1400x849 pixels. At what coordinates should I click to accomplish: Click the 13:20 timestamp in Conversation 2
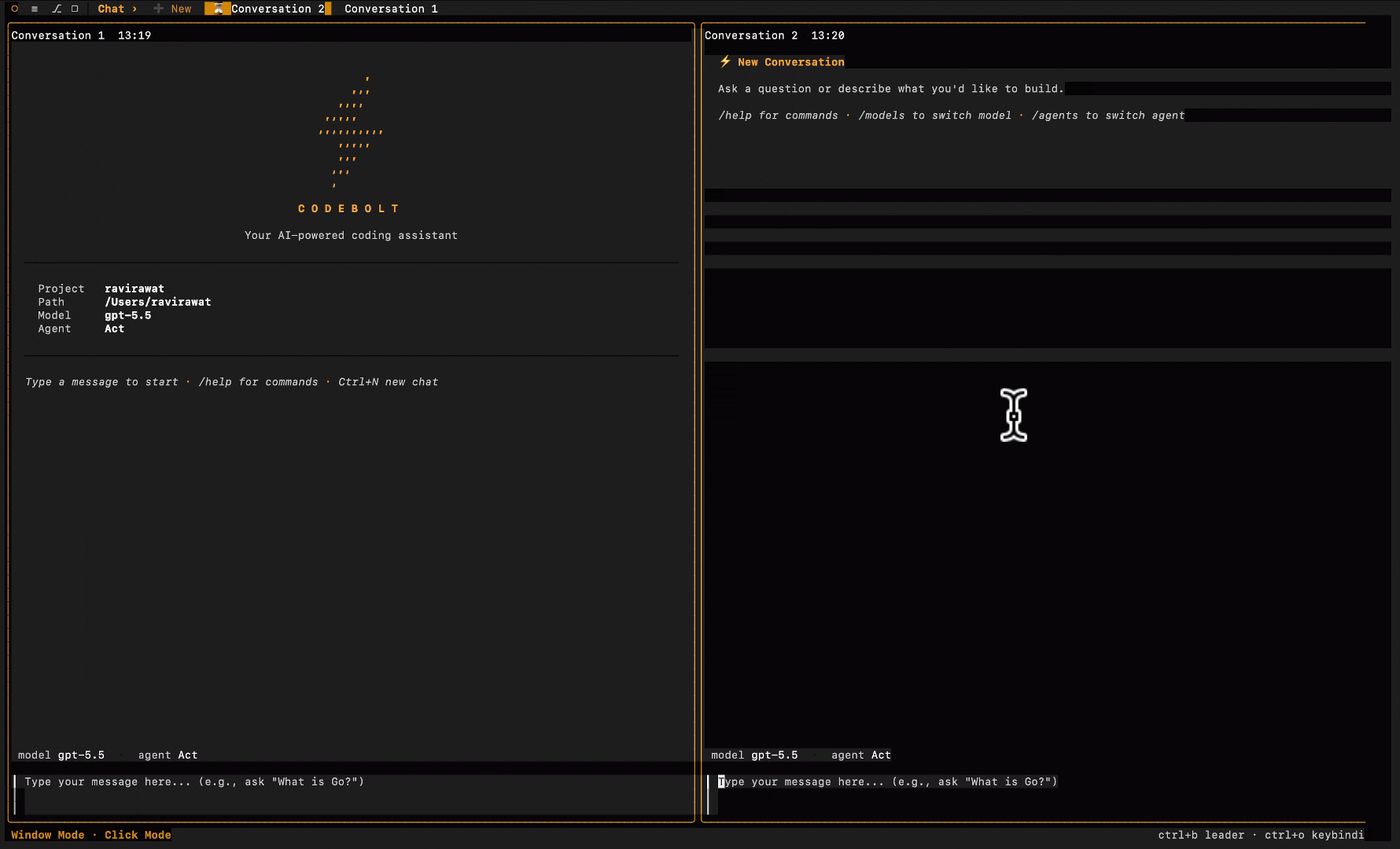tap(827, 35)
